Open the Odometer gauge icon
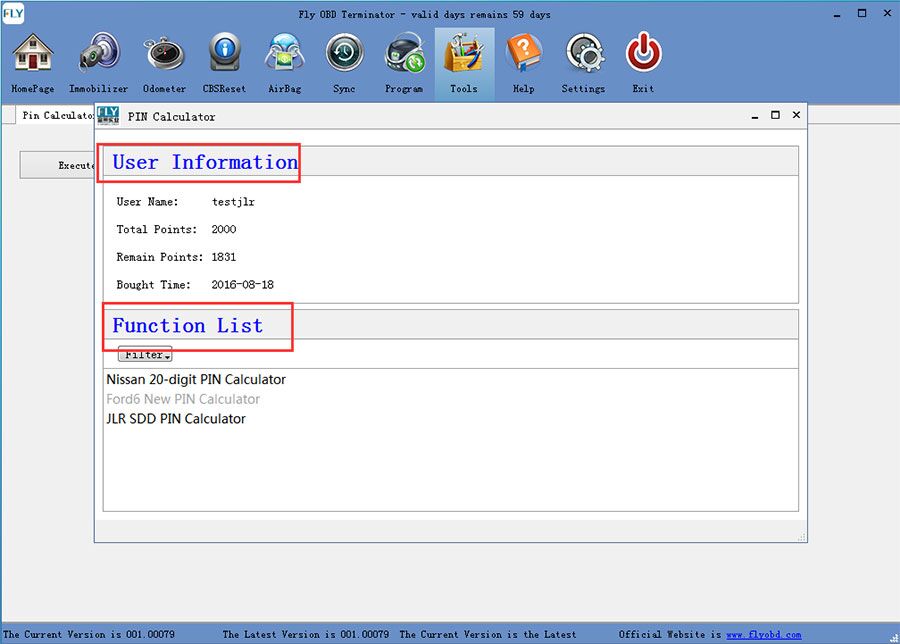 [164, 54]
